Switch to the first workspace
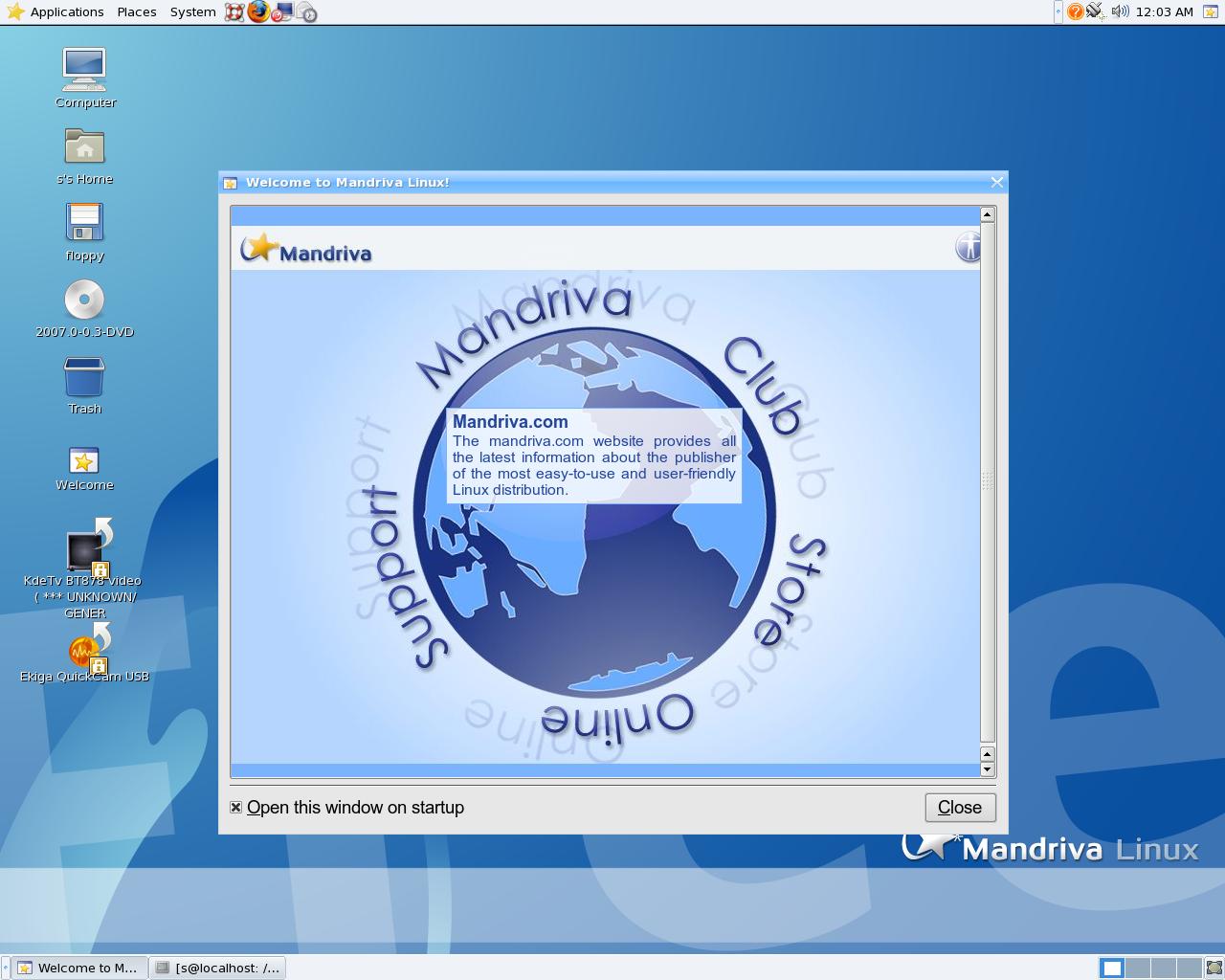The image size is (1225, 980). click(x=1112, y=969)
